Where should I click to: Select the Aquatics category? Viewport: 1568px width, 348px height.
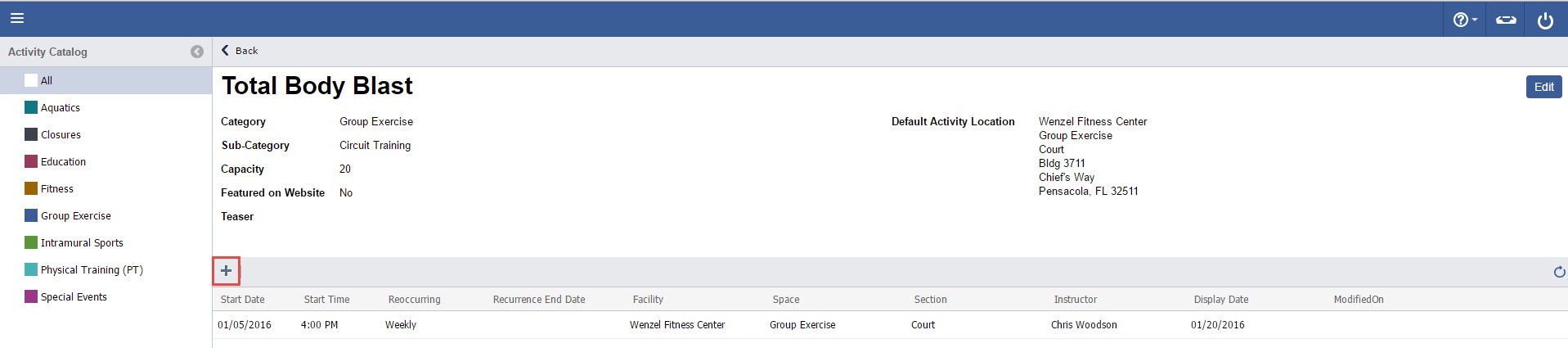click(x=61, y=107)
